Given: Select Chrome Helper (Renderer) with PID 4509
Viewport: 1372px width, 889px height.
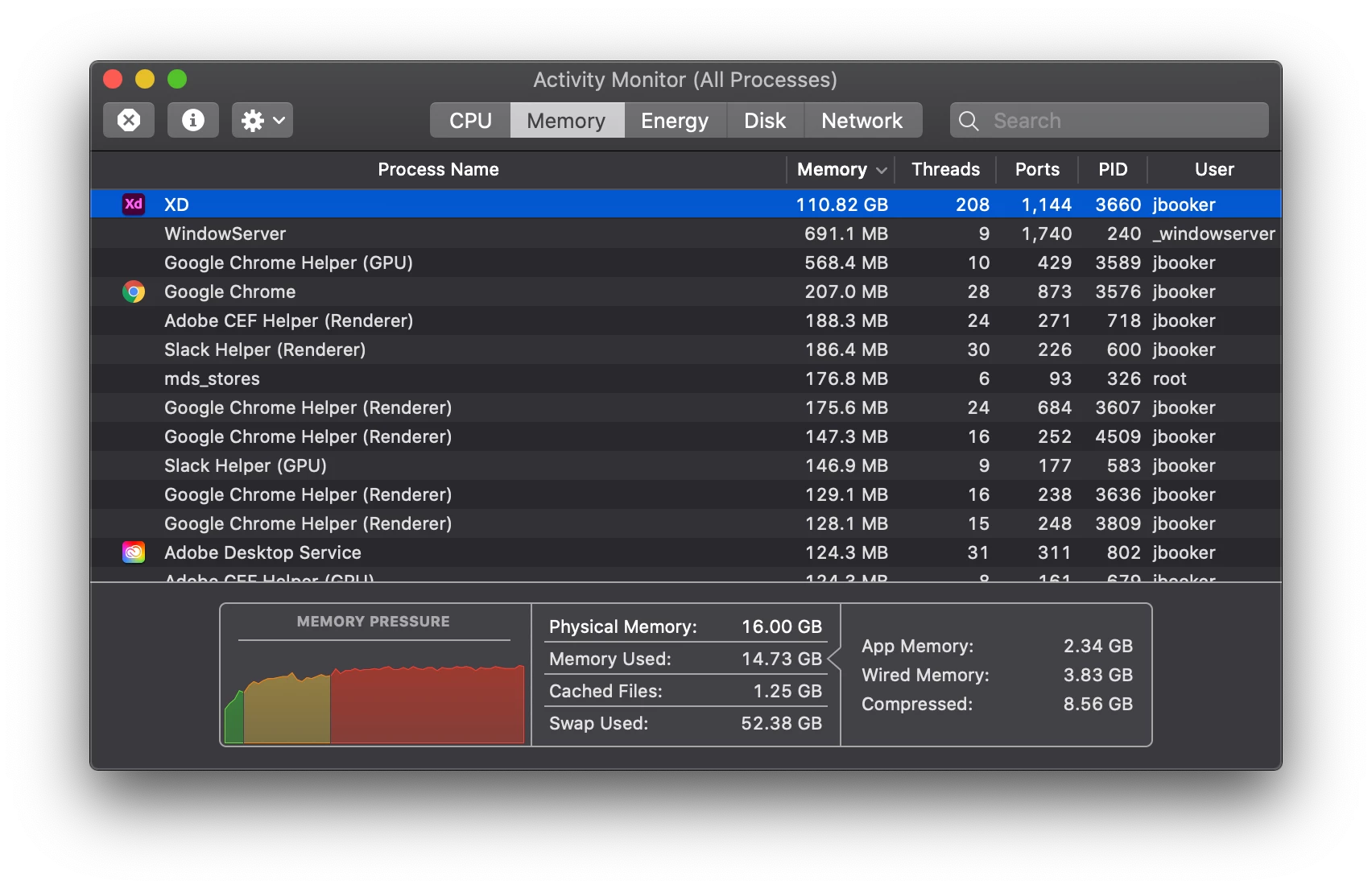Looking at the screenshot, I should click(686, 436).
